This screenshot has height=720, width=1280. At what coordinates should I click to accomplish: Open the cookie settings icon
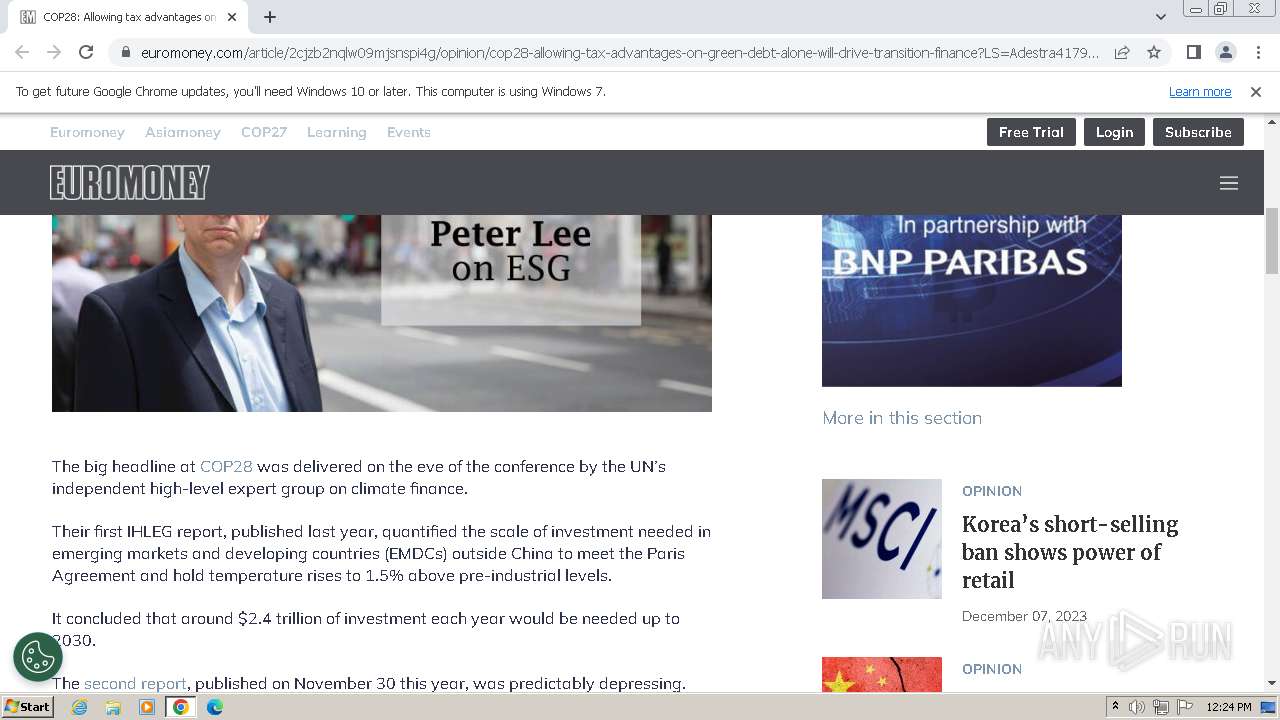[x=38, y=657]
